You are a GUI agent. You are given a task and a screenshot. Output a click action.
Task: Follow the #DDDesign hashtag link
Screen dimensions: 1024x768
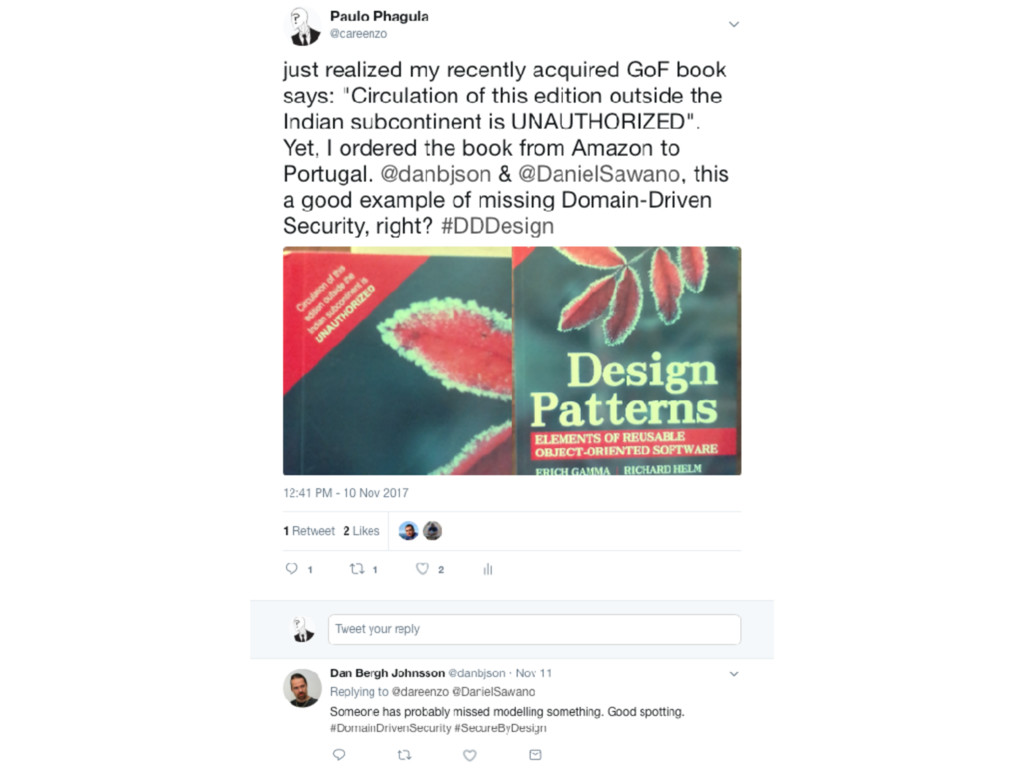(x=498, y=225)
